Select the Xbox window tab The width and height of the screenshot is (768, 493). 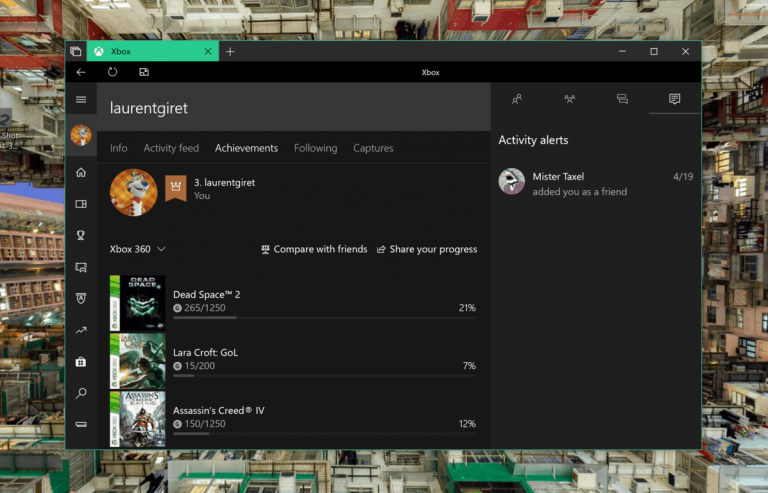tap(153, 51)
